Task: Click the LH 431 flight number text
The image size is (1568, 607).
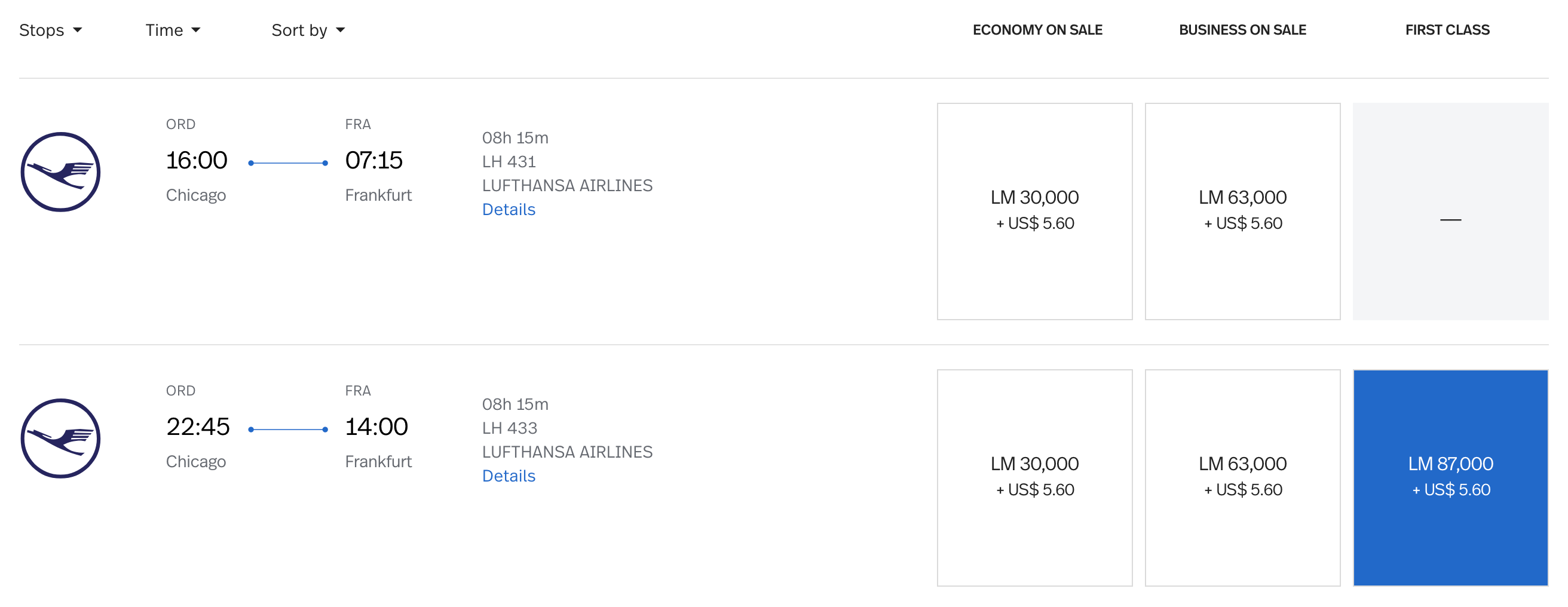Action: point(509,161)
